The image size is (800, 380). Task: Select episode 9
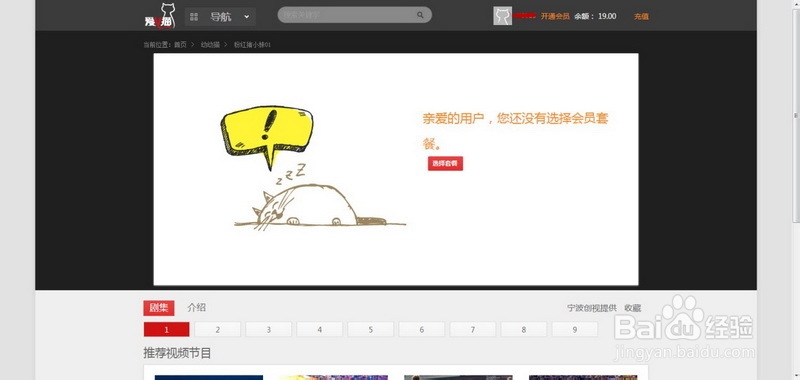point(574,330)
